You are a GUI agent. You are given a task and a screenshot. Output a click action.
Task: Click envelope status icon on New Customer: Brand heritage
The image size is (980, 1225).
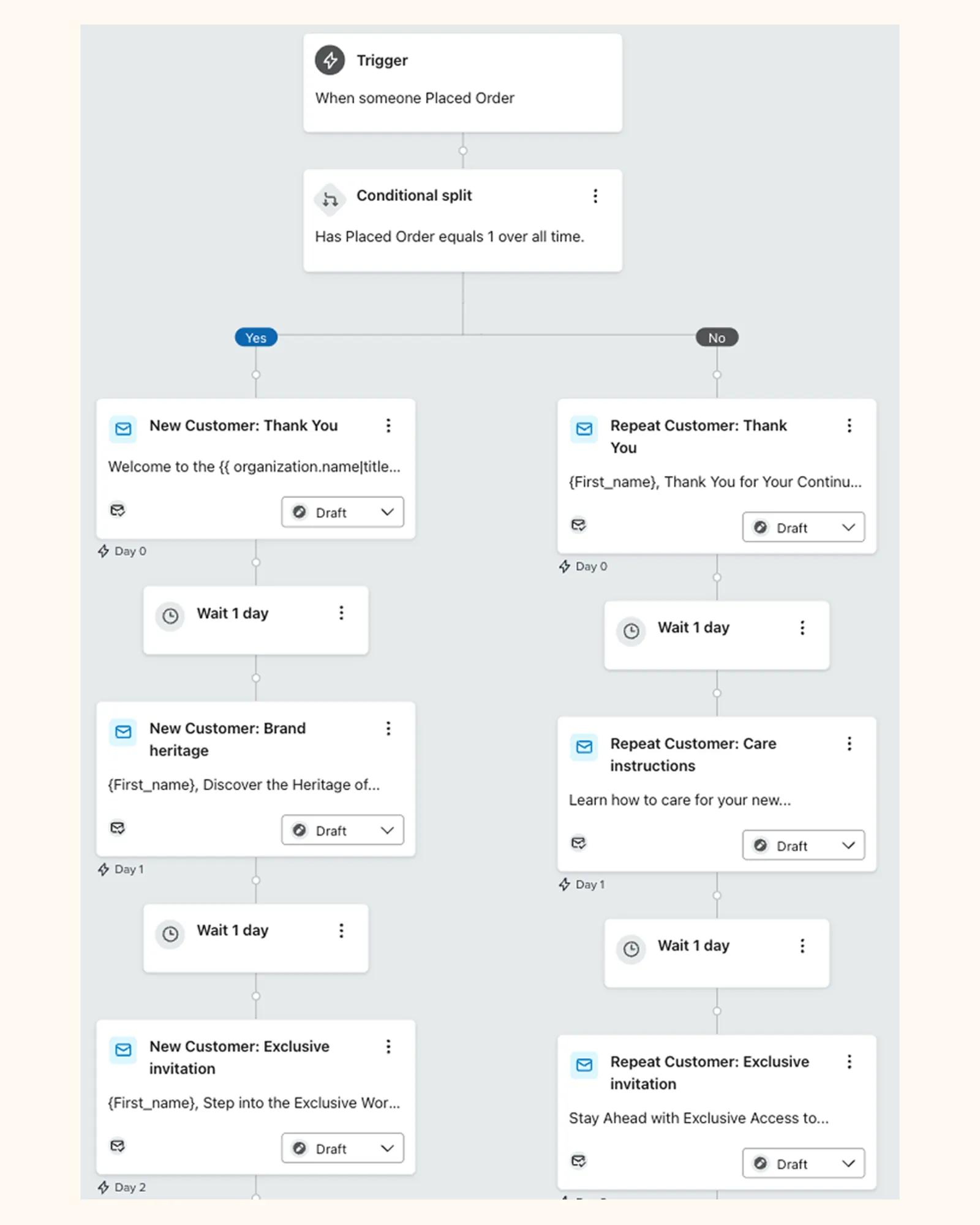click(118, 829)
